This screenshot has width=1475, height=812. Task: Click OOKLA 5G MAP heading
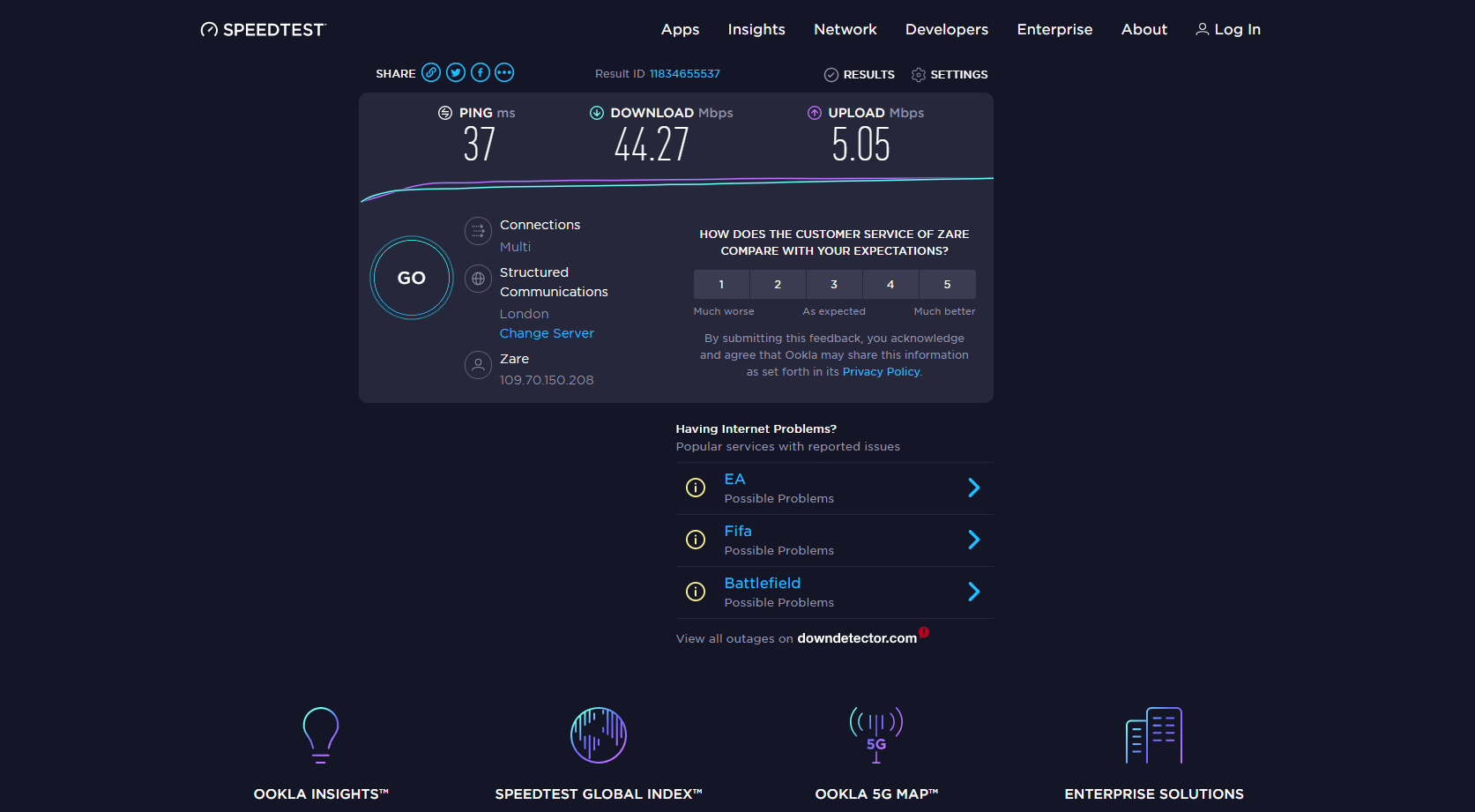tap(876, 794)
